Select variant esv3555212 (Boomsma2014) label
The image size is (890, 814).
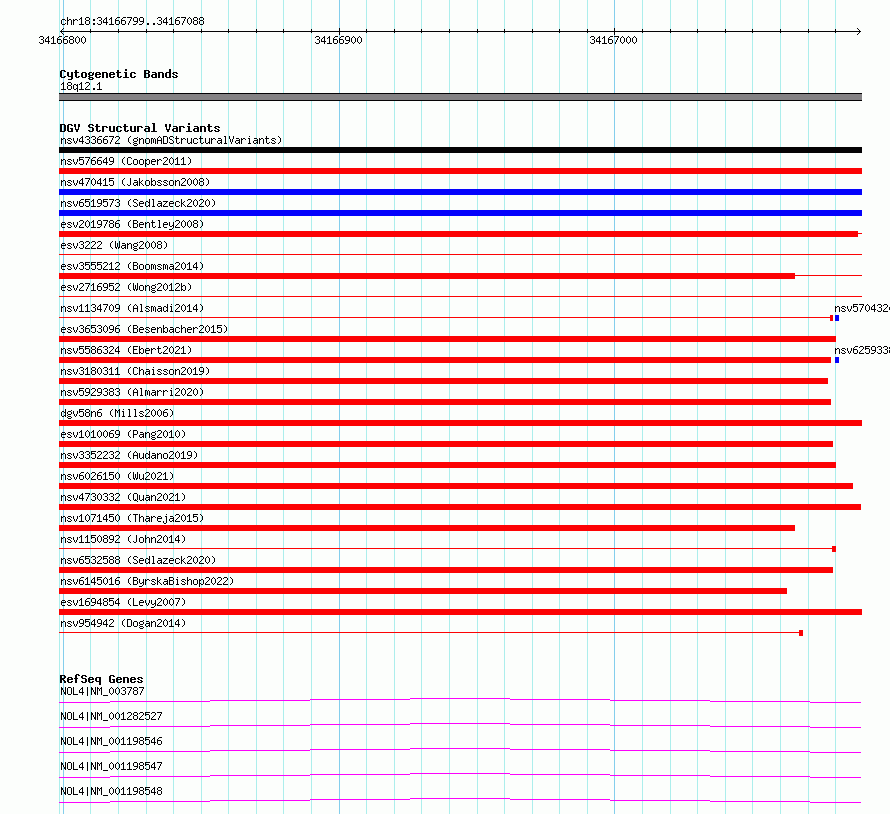point(132,266)
